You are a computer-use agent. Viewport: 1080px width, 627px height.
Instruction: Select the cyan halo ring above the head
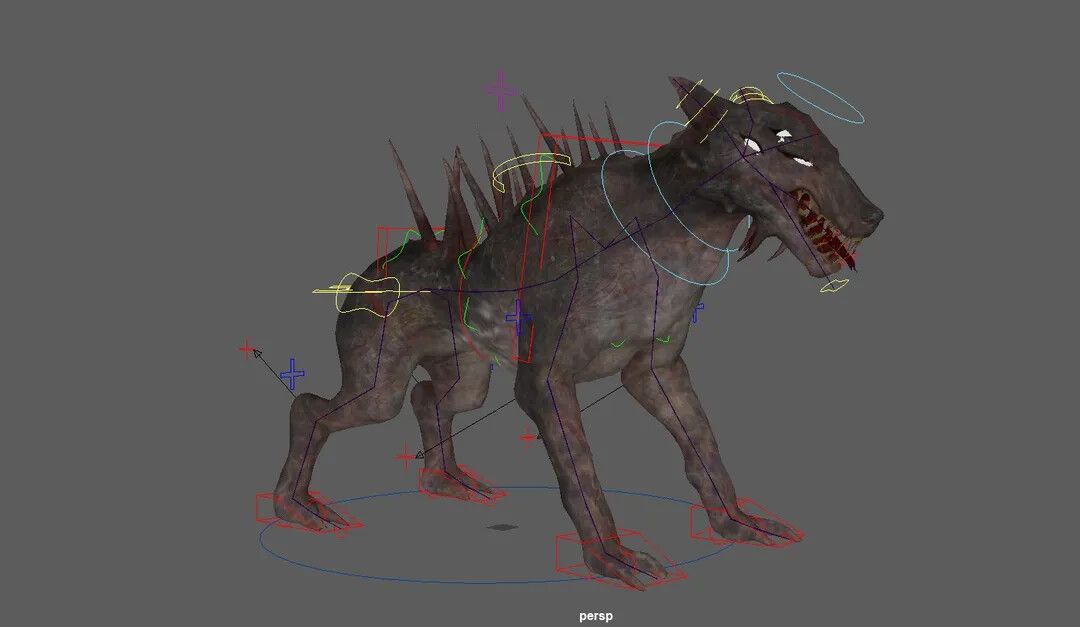tap(820, 98)
